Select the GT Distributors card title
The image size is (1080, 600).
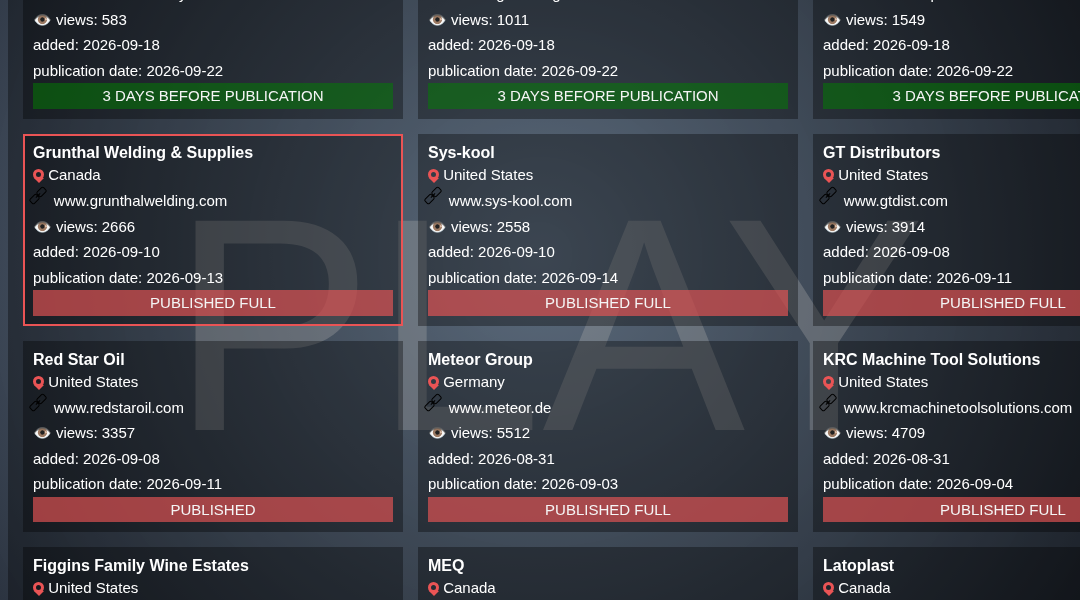pyautogui.click(x=881, y=152)
